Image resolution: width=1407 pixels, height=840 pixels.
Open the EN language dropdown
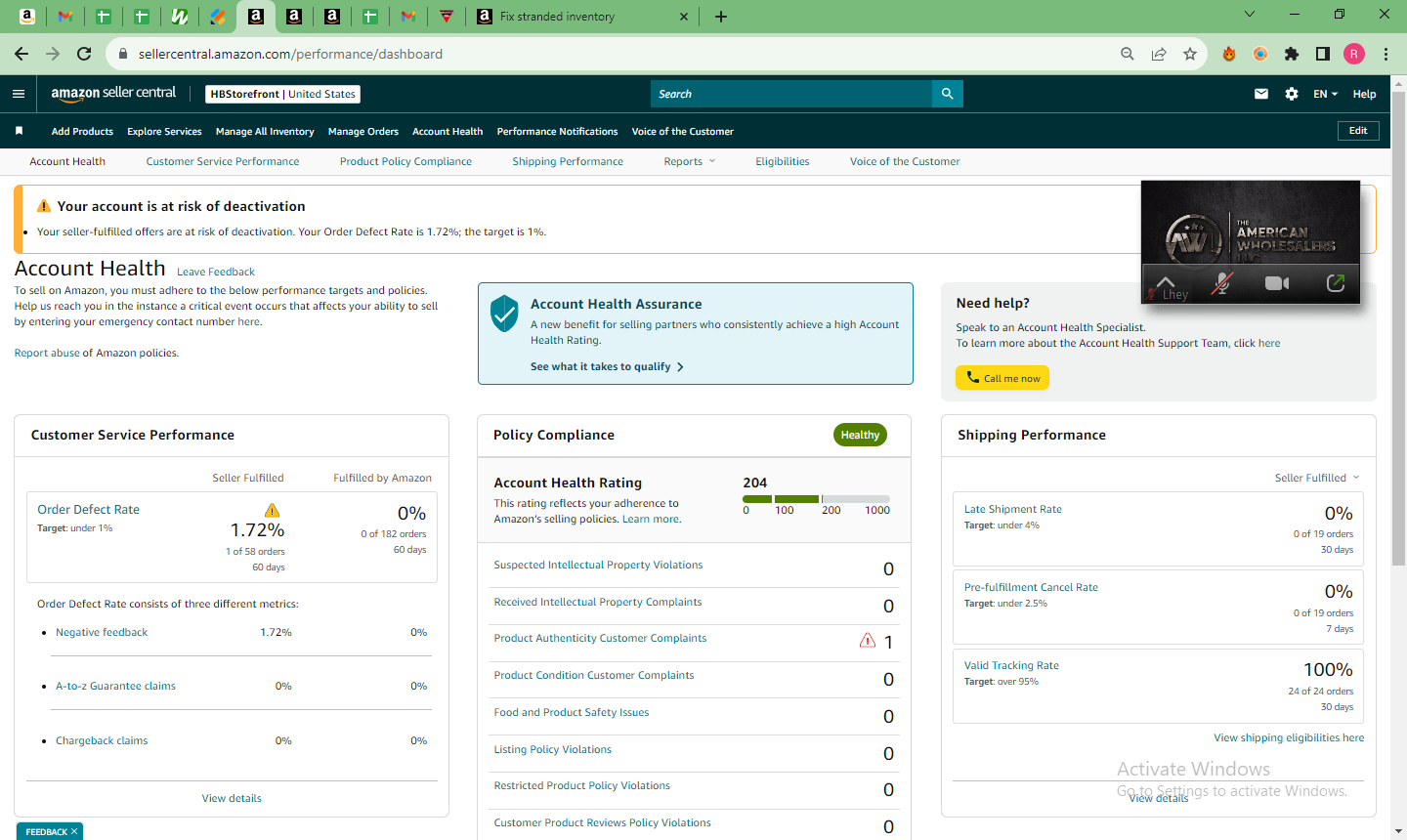tap(1326, 94)
